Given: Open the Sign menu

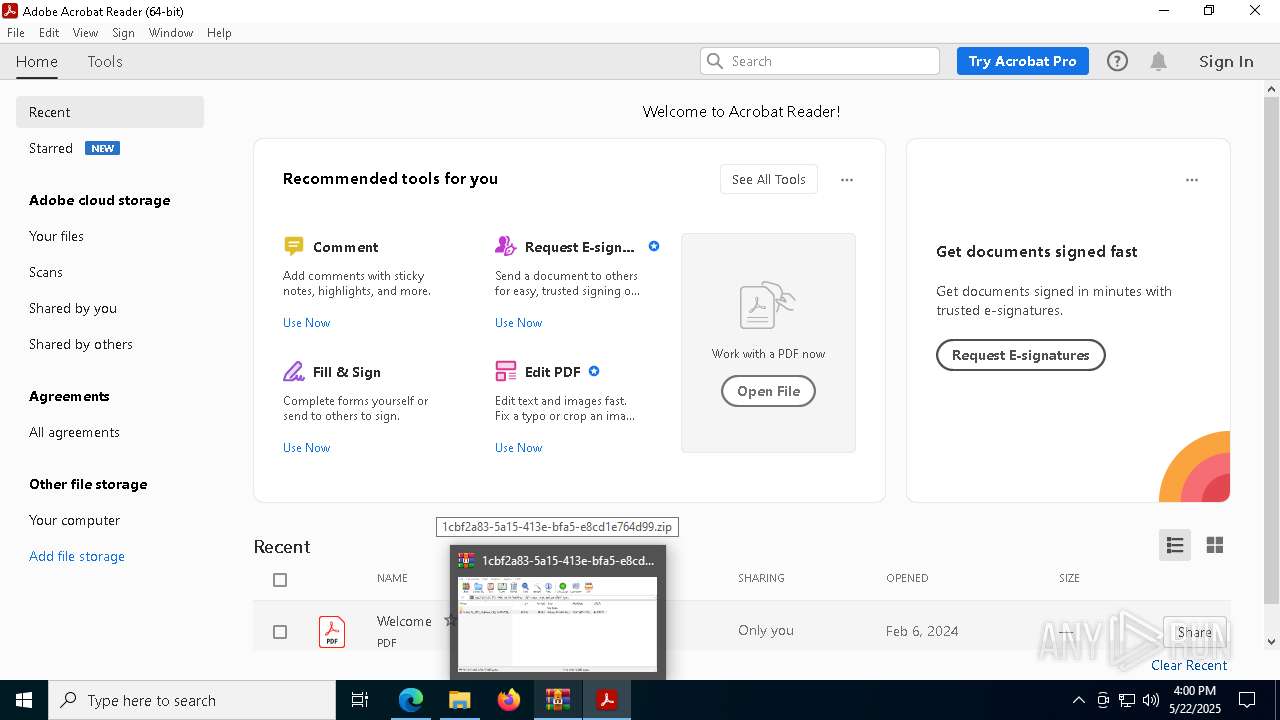Looking at the screenshot, I should 123,33.
